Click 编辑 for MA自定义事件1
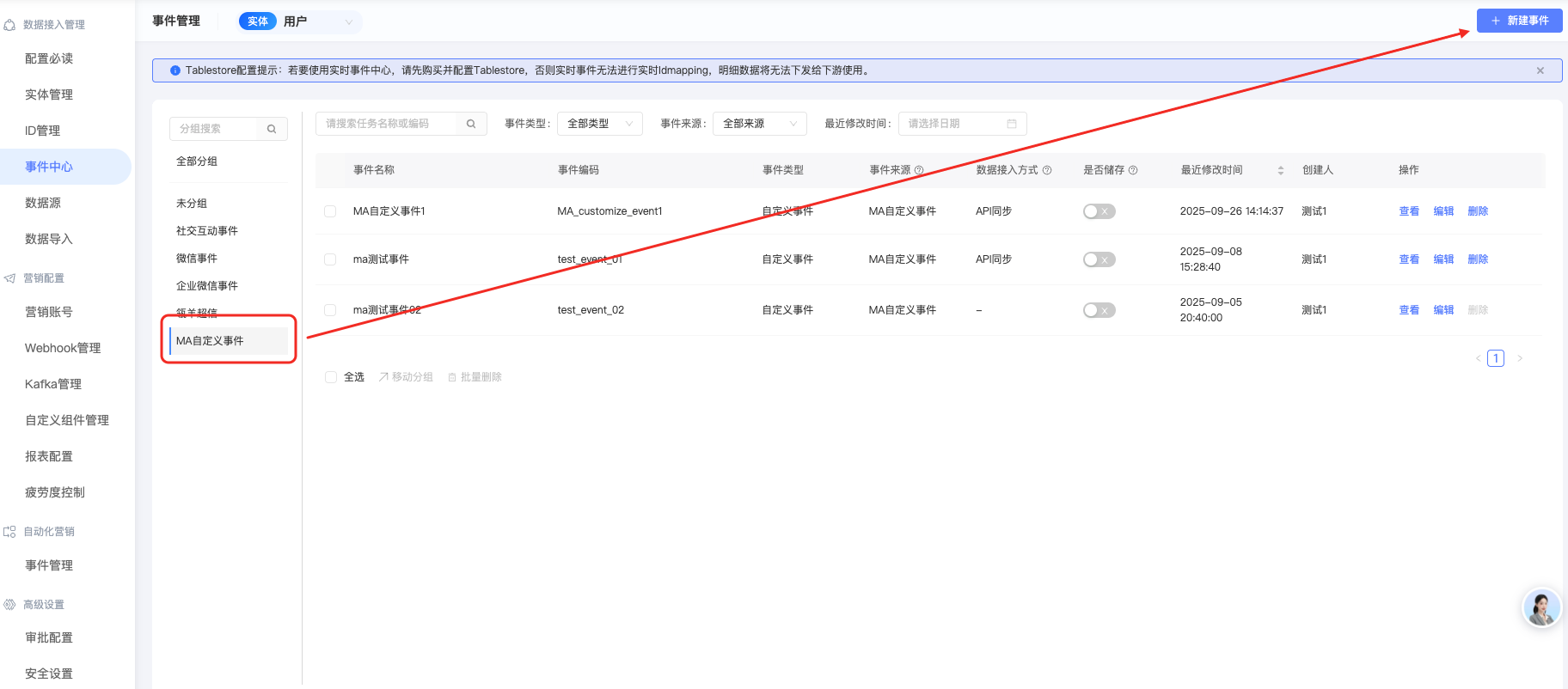The image size is (1568, 689). (1443, 211)
